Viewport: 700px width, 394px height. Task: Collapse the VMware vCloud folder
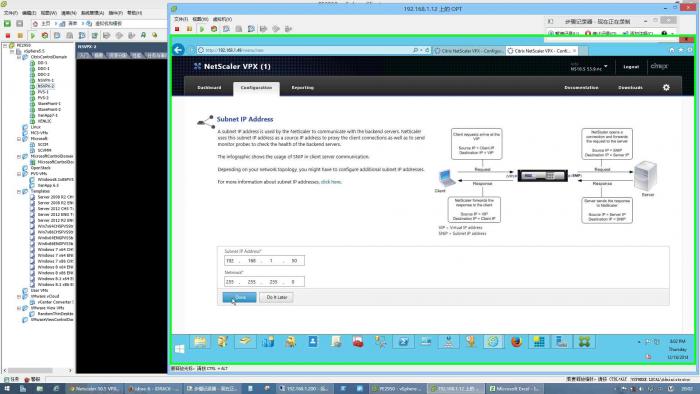(19, 296)
